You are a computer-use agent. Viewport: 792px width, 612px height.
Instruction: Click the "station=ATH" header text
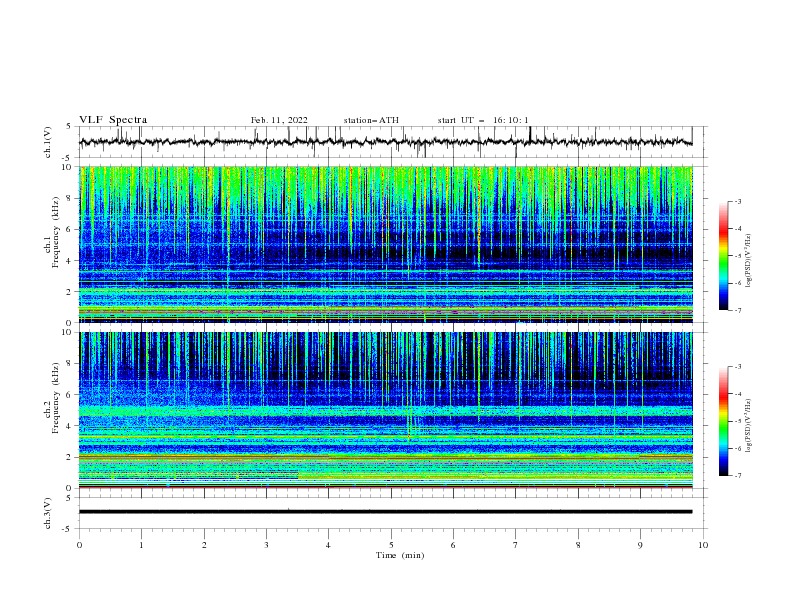(x=371, y=120)
